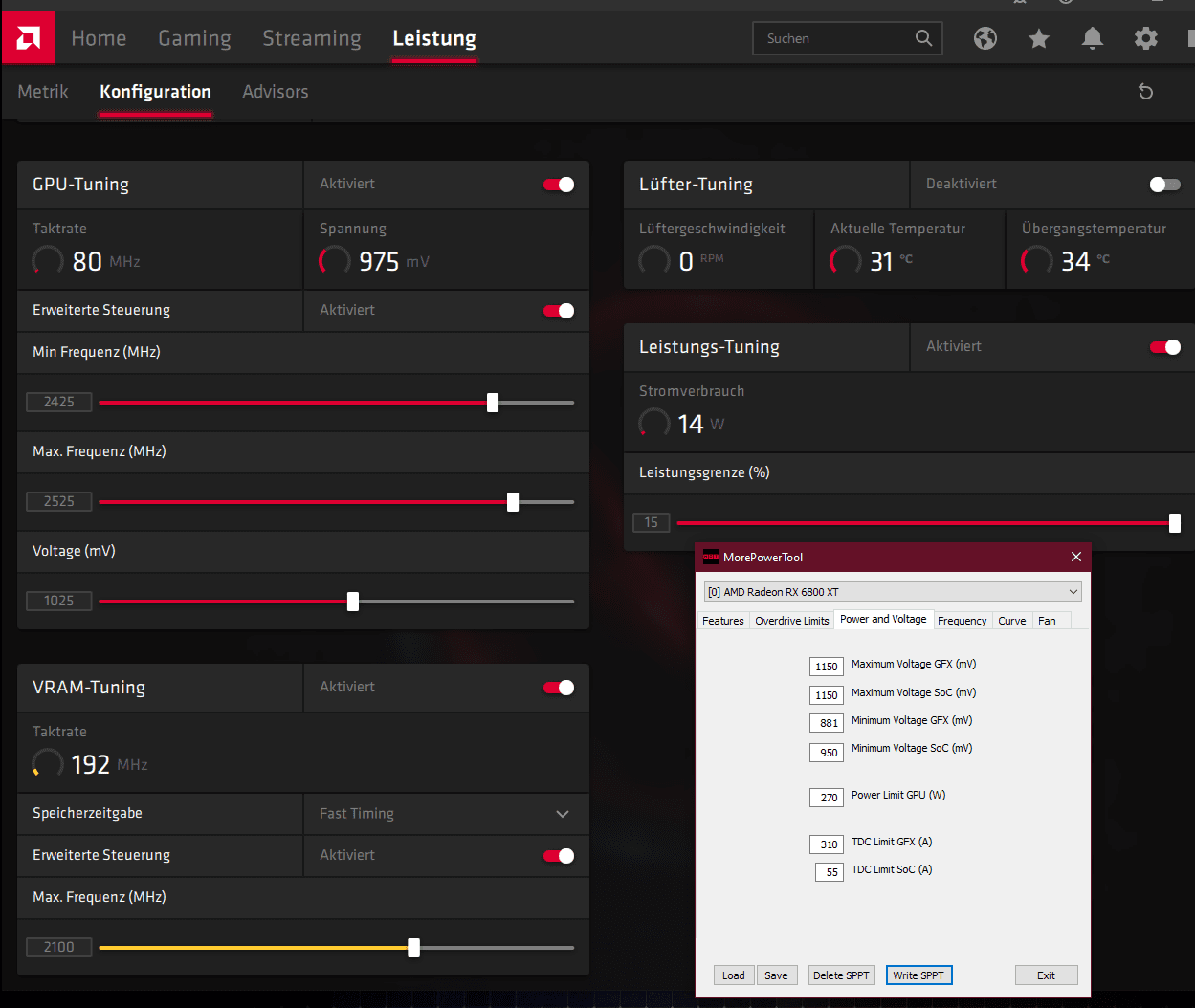Click the Save button
The width and height of the screenshot is (1195, 1008).
pyautogui.click(x=776, y=975)
